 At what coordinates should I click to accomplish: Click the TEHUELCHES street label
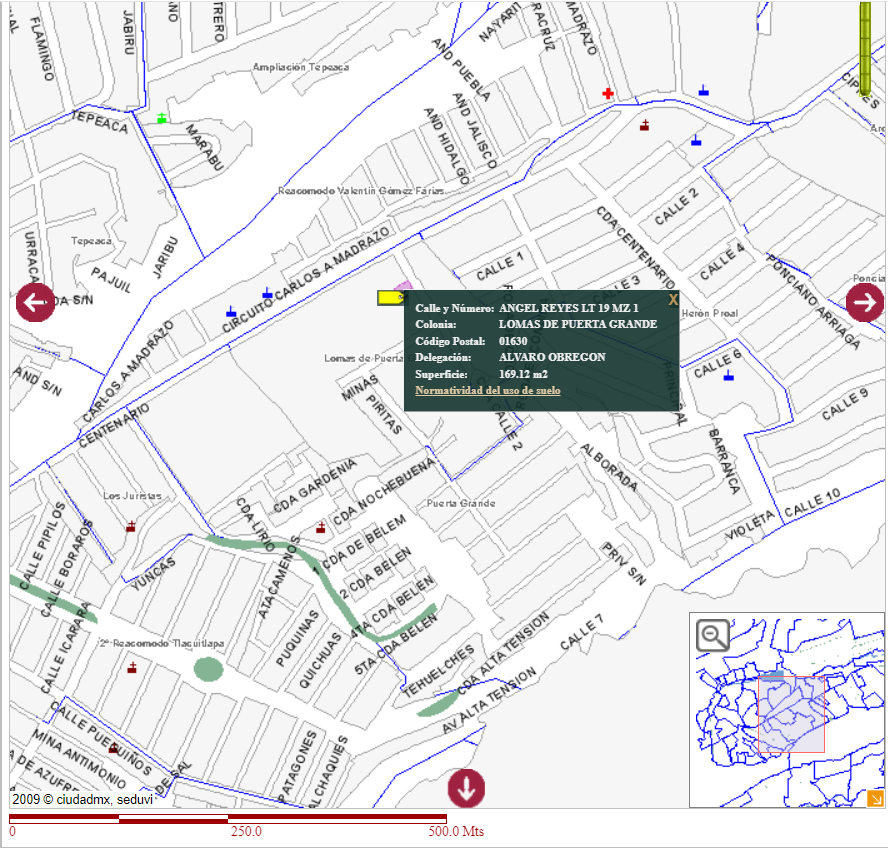[438, 671]
